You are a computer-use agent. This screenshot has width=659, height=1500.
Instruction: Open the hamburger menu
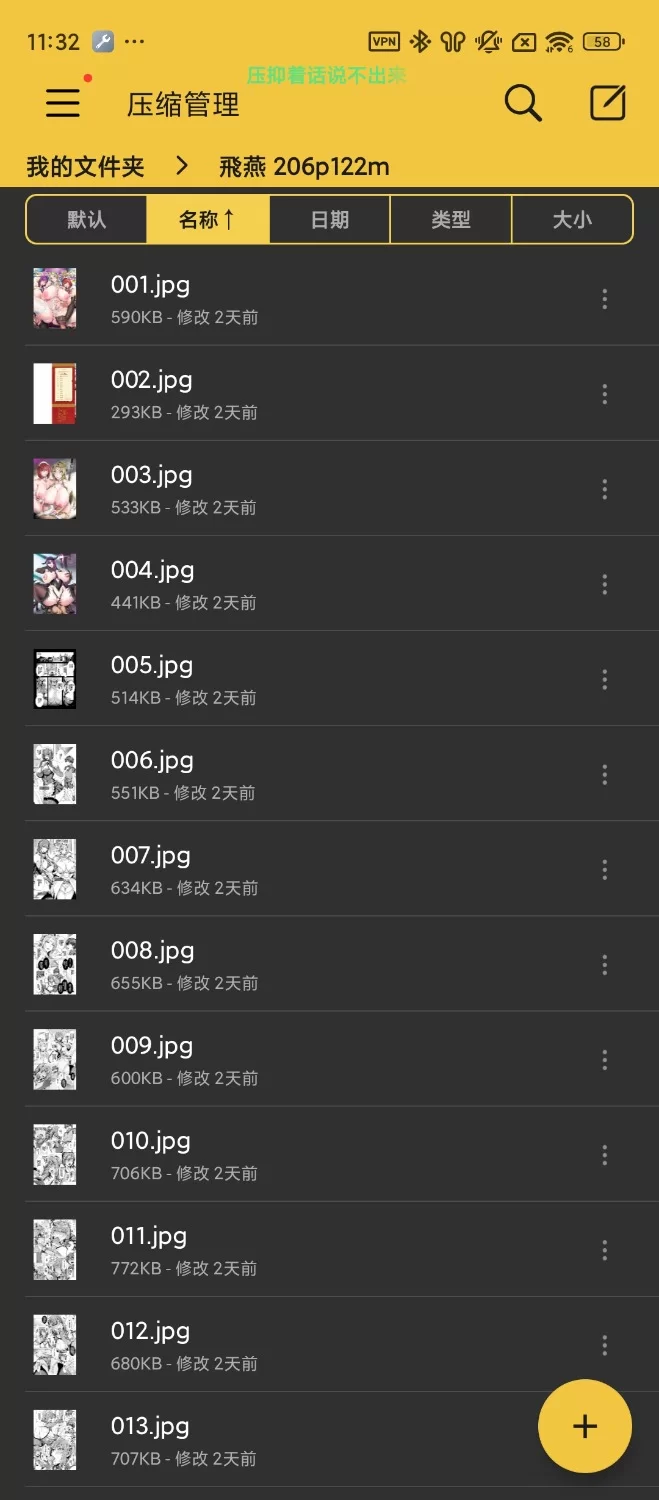(63, 103)
